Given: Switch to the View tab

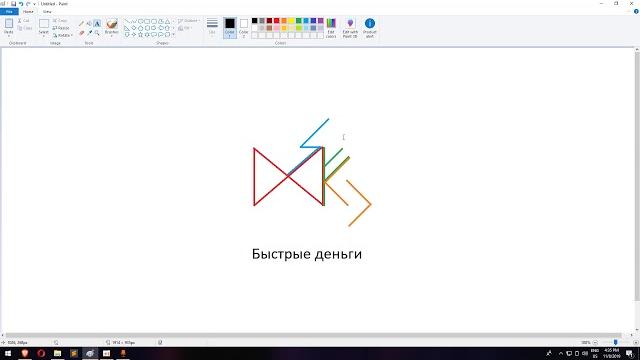Looking at the screenshot, I should tap(47, 11).
